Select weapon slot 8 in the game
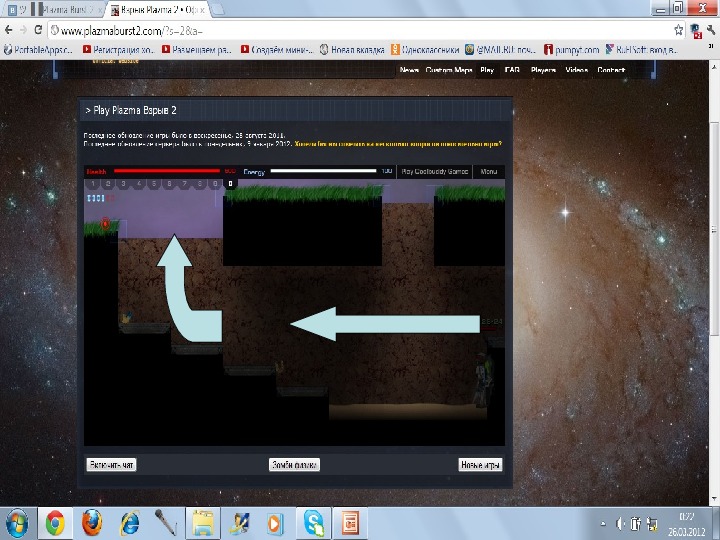Image resolution: width=720 pixels, height=540 pixels. click(200, 184)
